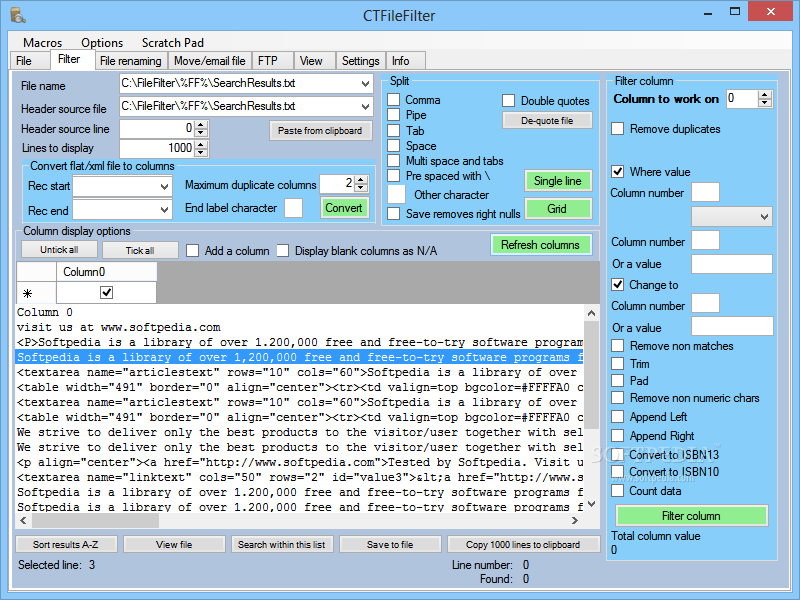This screenshot has height=600, width=800.
Task: Click the Column0 grid header
Action: 106,272
